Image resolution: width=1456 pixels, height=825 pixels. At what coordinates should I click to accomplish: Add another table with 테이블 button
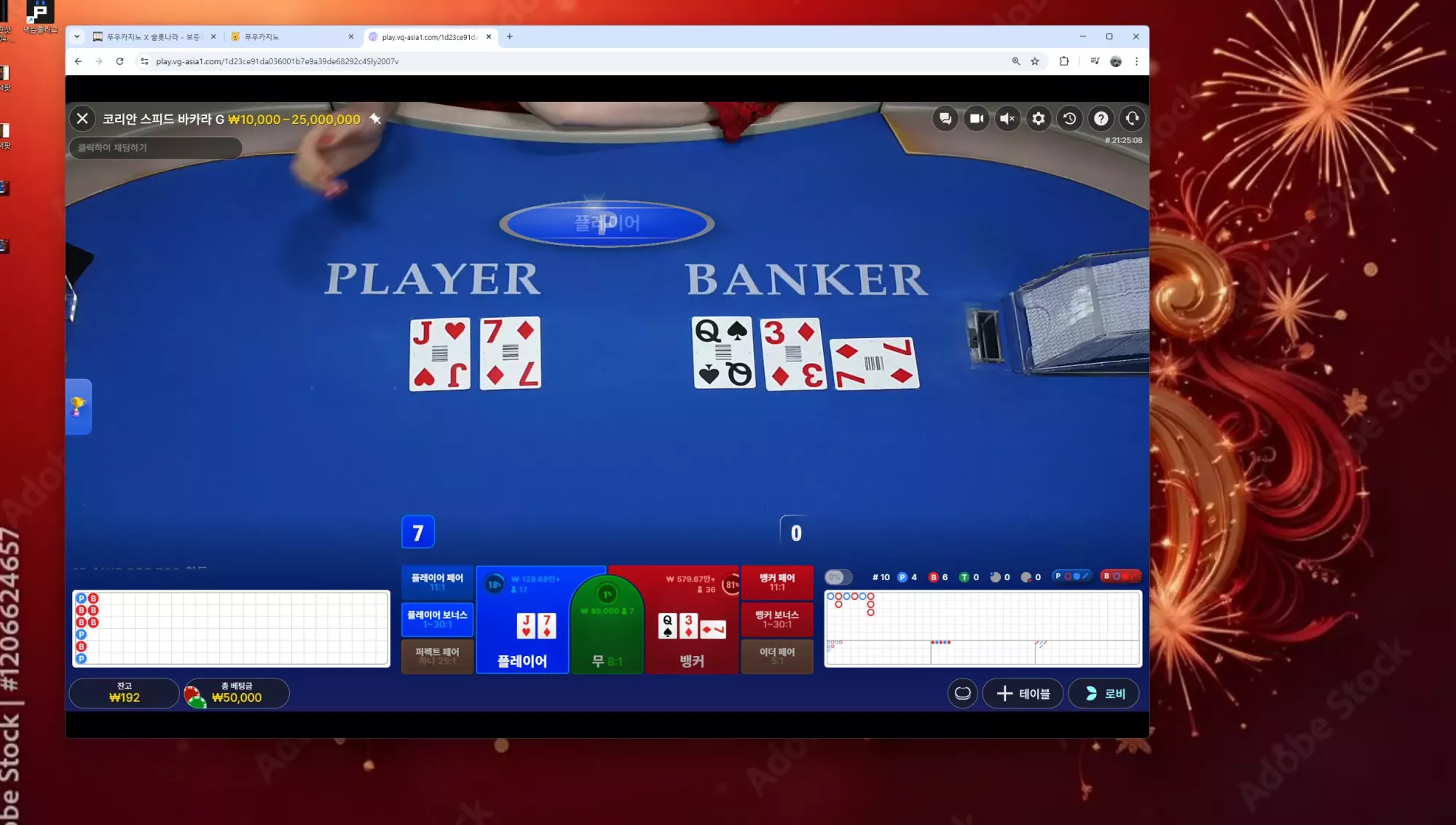click(x=1023, y=693)
